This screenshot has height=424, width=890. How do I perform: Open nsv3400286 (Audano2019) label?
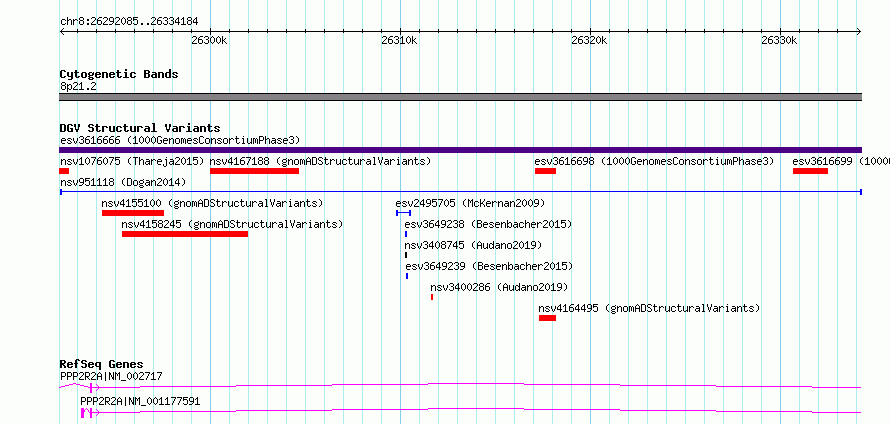coord(499,287)
